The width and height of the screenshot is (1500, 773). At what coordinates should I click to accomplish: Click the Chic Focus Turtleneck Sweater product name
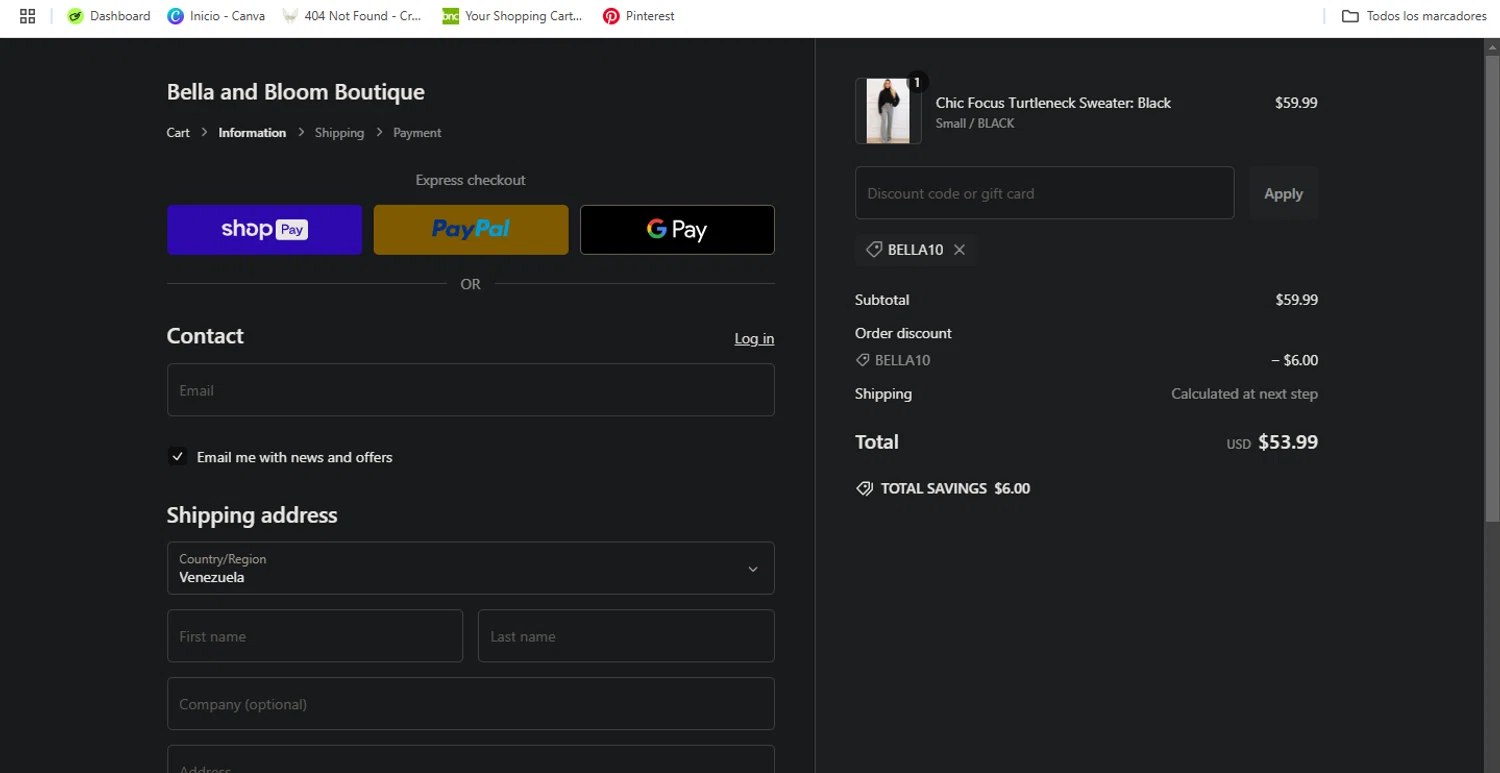tap(1053, 103)
